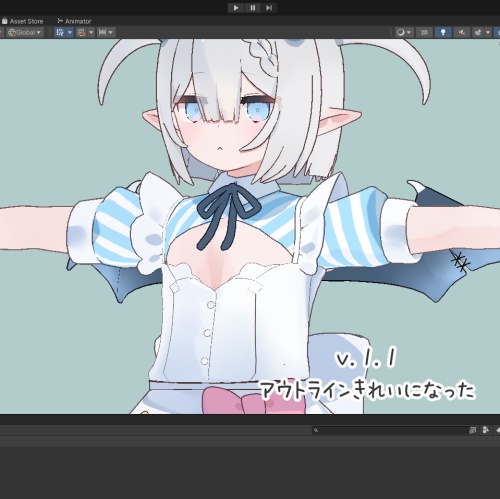Expand the snap increment dropdown arrow
This screenshot has width=500, height=499.
91,32
